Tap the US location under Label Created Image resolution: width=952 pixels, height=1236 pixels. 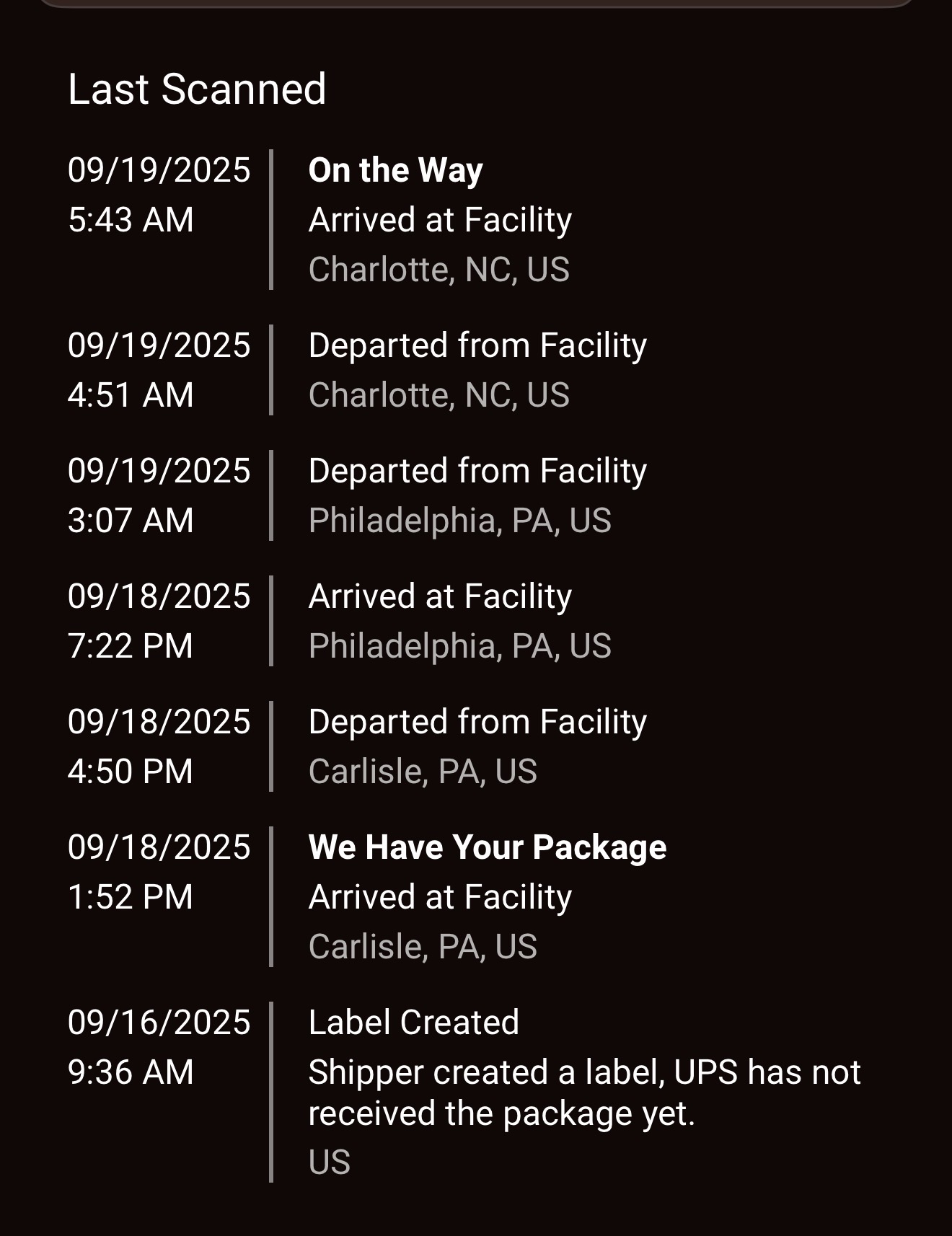coord(329,1162)
